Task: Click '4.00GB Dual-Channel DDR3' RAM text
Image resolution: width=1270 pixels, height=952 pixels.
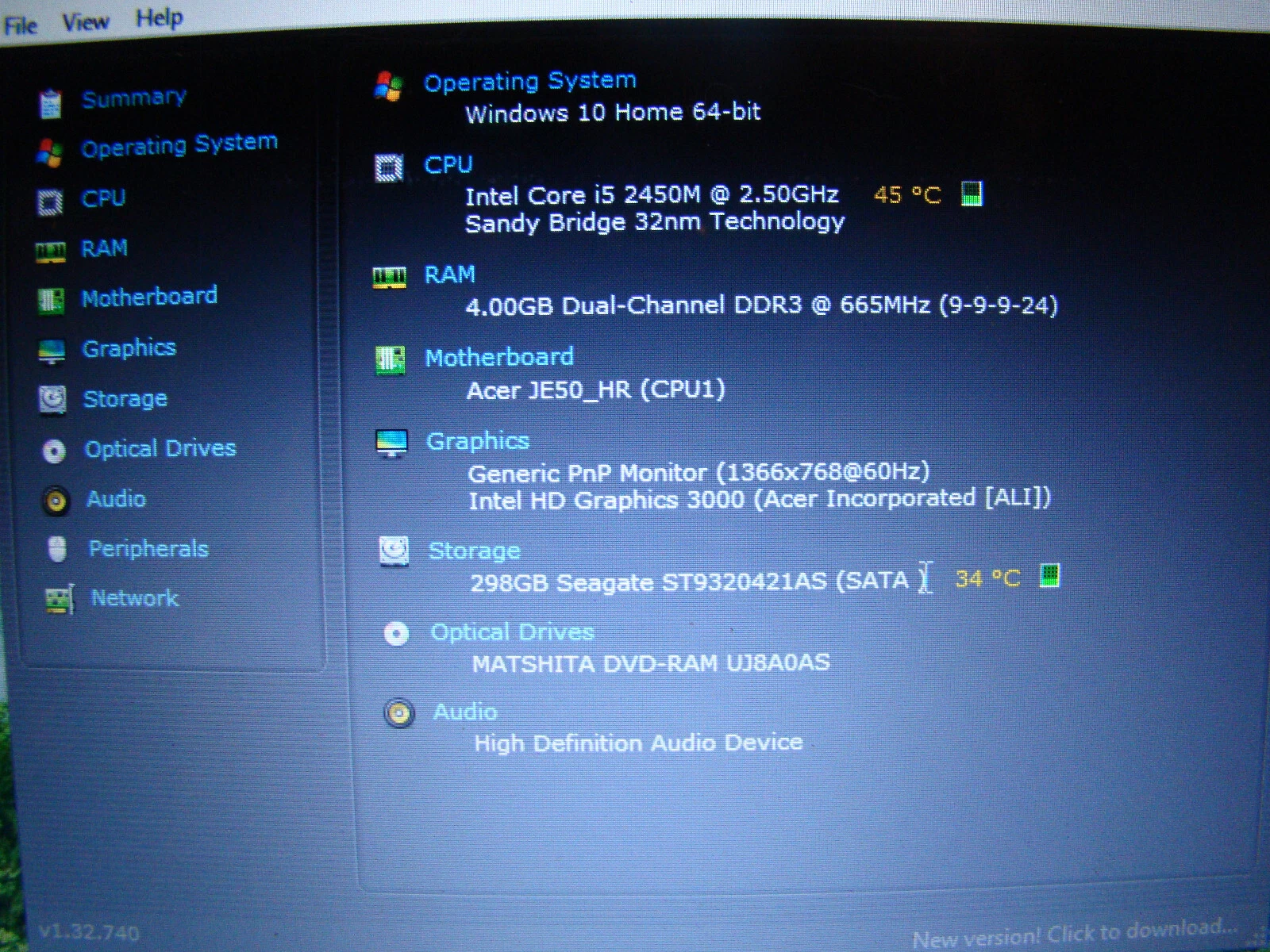Action: (634, 305)
